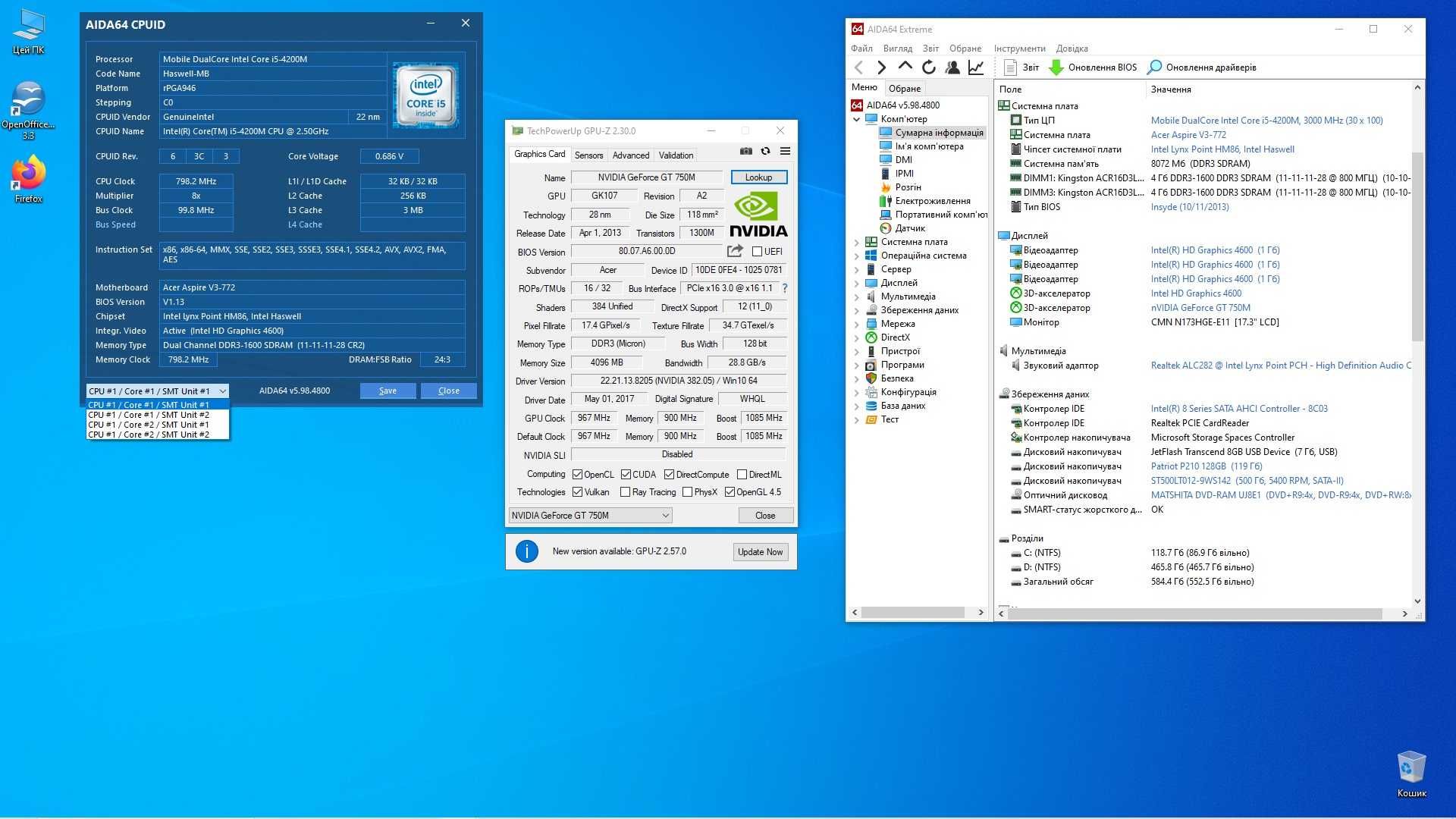Open GPU-Z hamburger menu icon

click(x=785, y=151)
